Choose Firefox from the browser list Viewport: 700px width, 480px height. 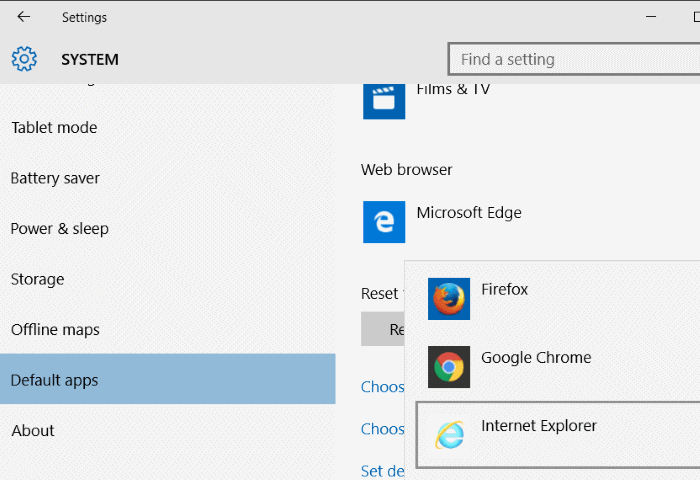click(504, 289)
